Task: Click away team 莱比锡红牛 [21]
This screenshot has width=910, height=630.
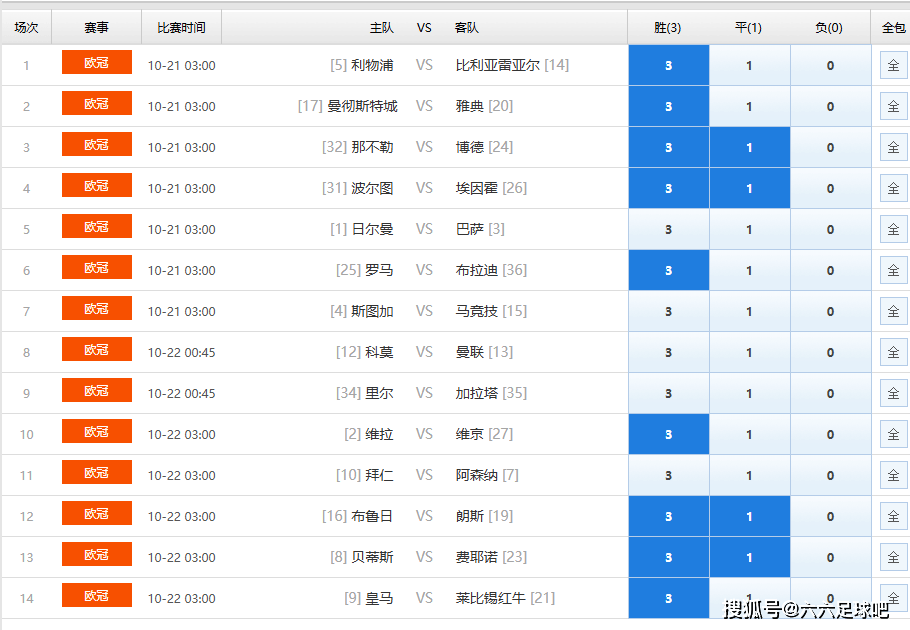Action: click(505, 599)
